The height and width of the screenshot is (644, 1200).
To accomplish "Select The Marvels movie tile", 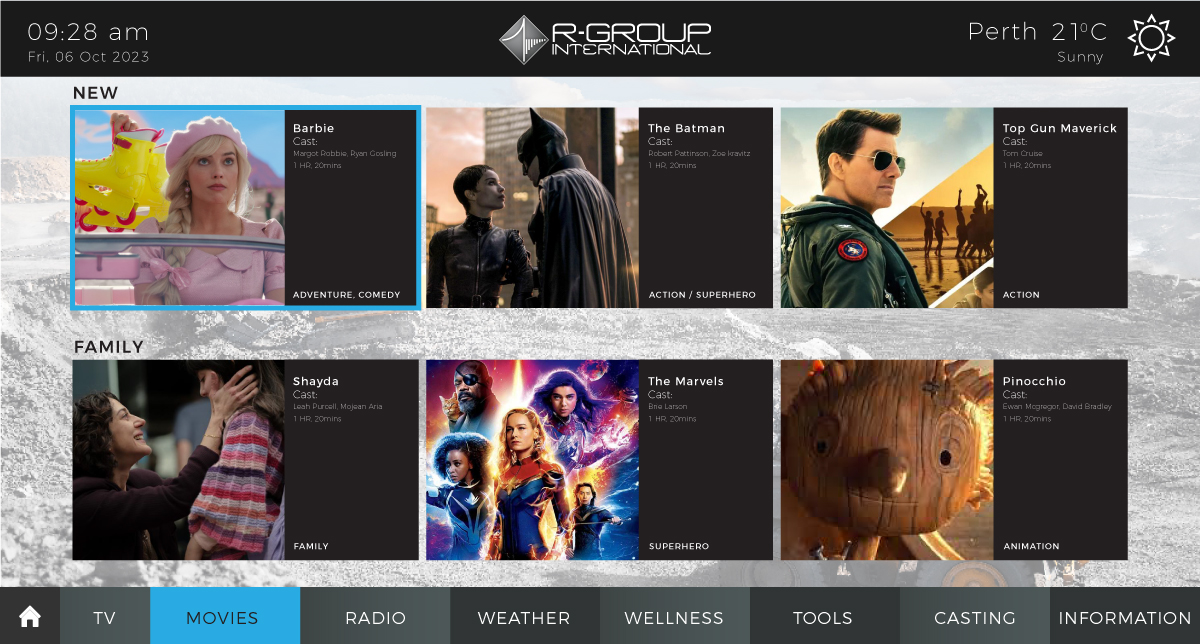I will (598, 459).
